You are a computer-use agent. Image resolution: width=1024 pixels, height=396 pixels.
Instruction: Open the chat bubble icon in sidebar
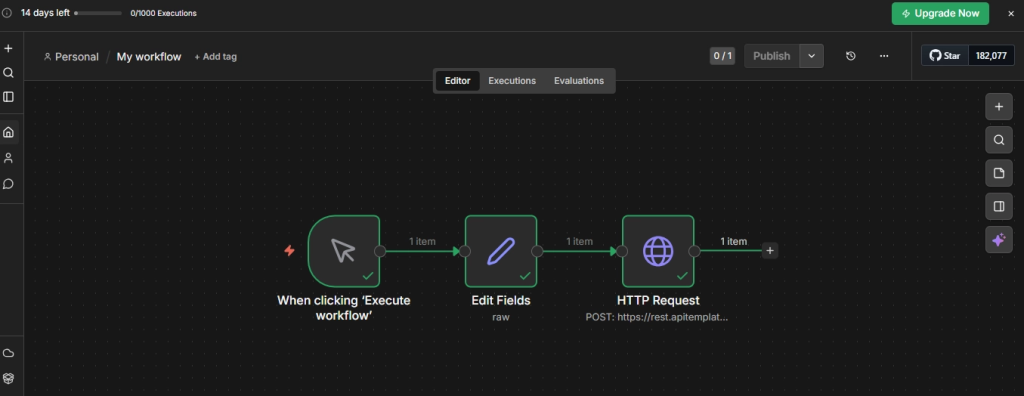pos(8,184)
